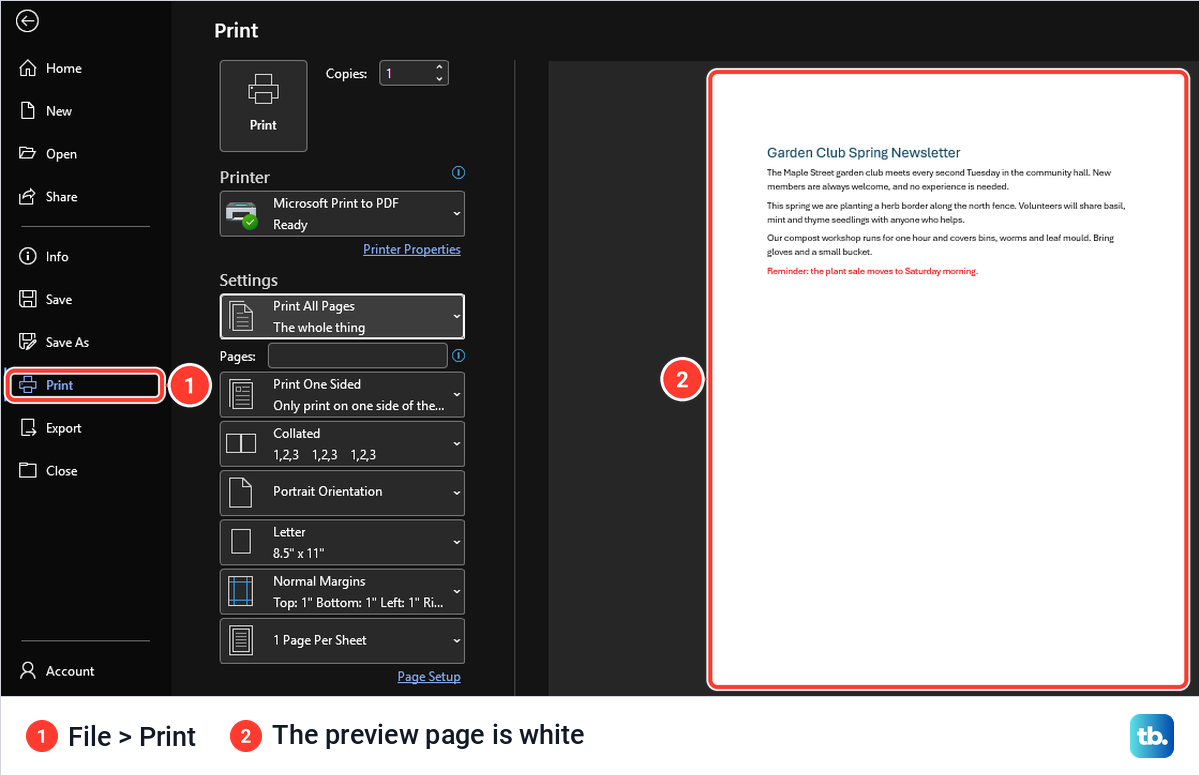Screen dimensions: 1200x776
Task: Click the '8.5" x 11"' paper size text
Action: (x=299, y=553)
